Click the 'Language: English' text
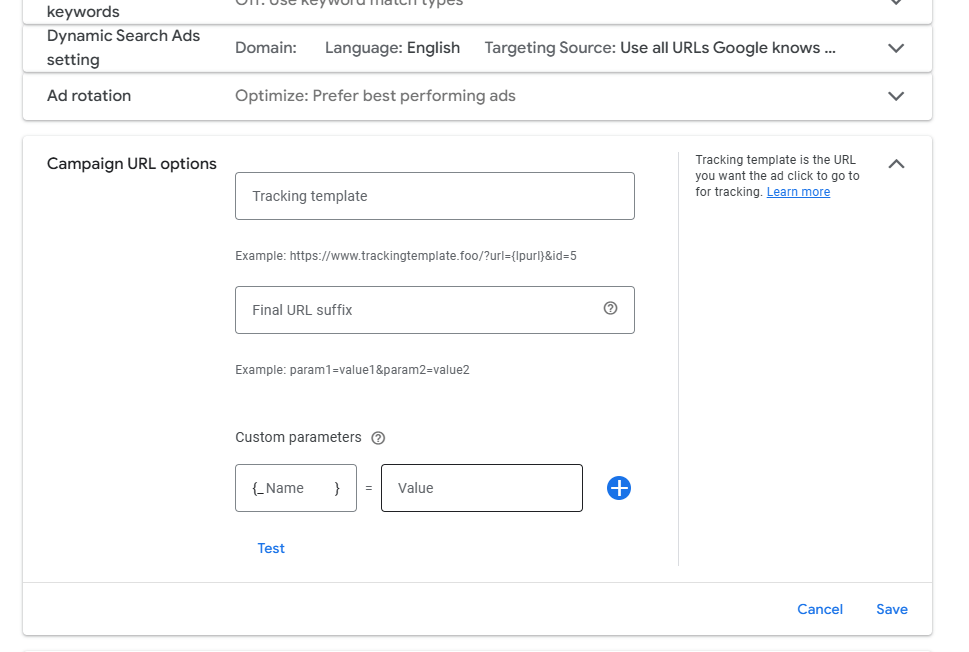The height and width of the screenshot is (652, 969). point(392,48)
